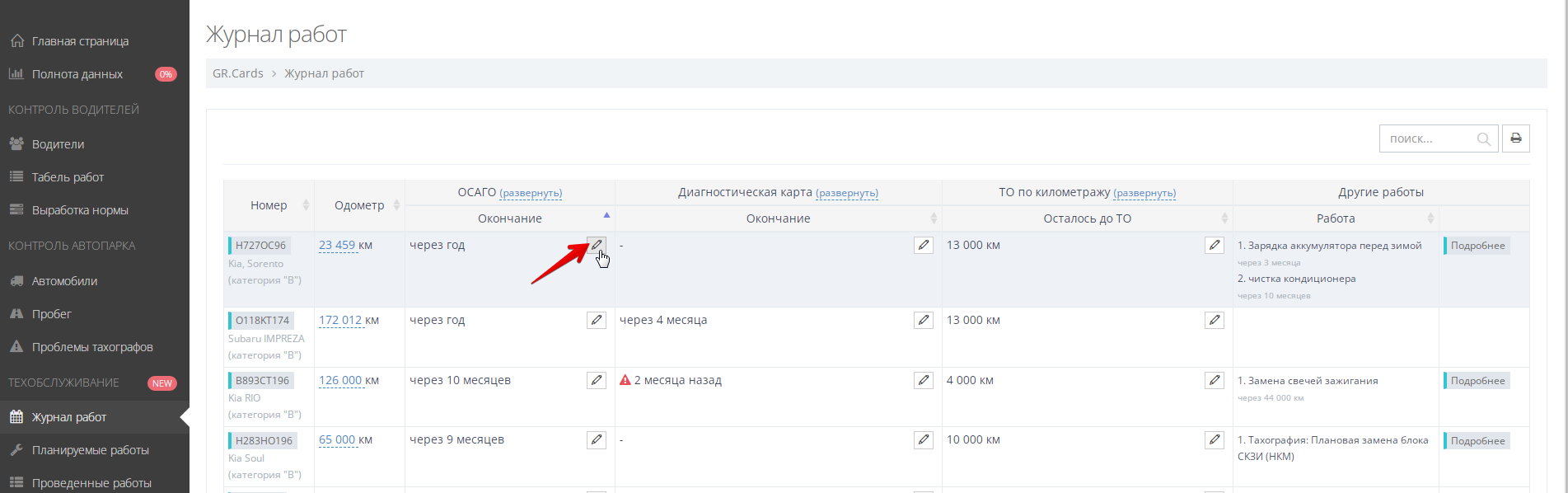This screenshot has width=1568, height=493.
Task: Sort table by Номер column
Action: [x=269, y=205]
